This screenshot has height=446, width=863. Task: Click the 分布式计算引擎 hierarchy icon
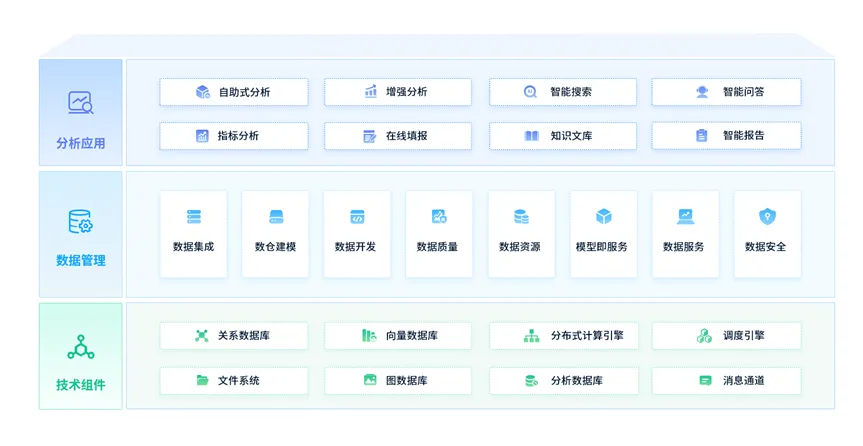[x=531, y=335]
